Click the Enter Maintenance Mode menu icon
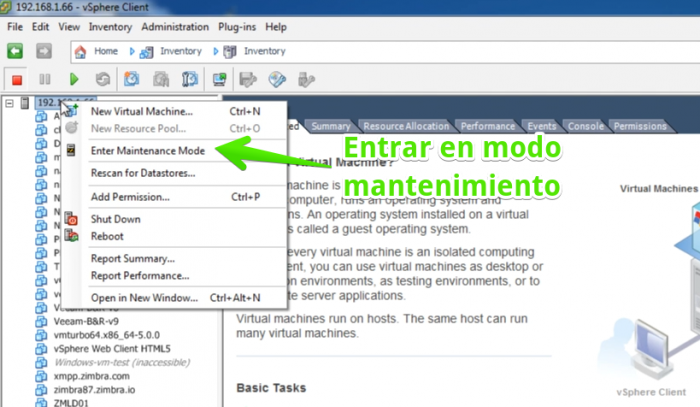The height and width of the screenshot is (407, 700). point(71,150)
